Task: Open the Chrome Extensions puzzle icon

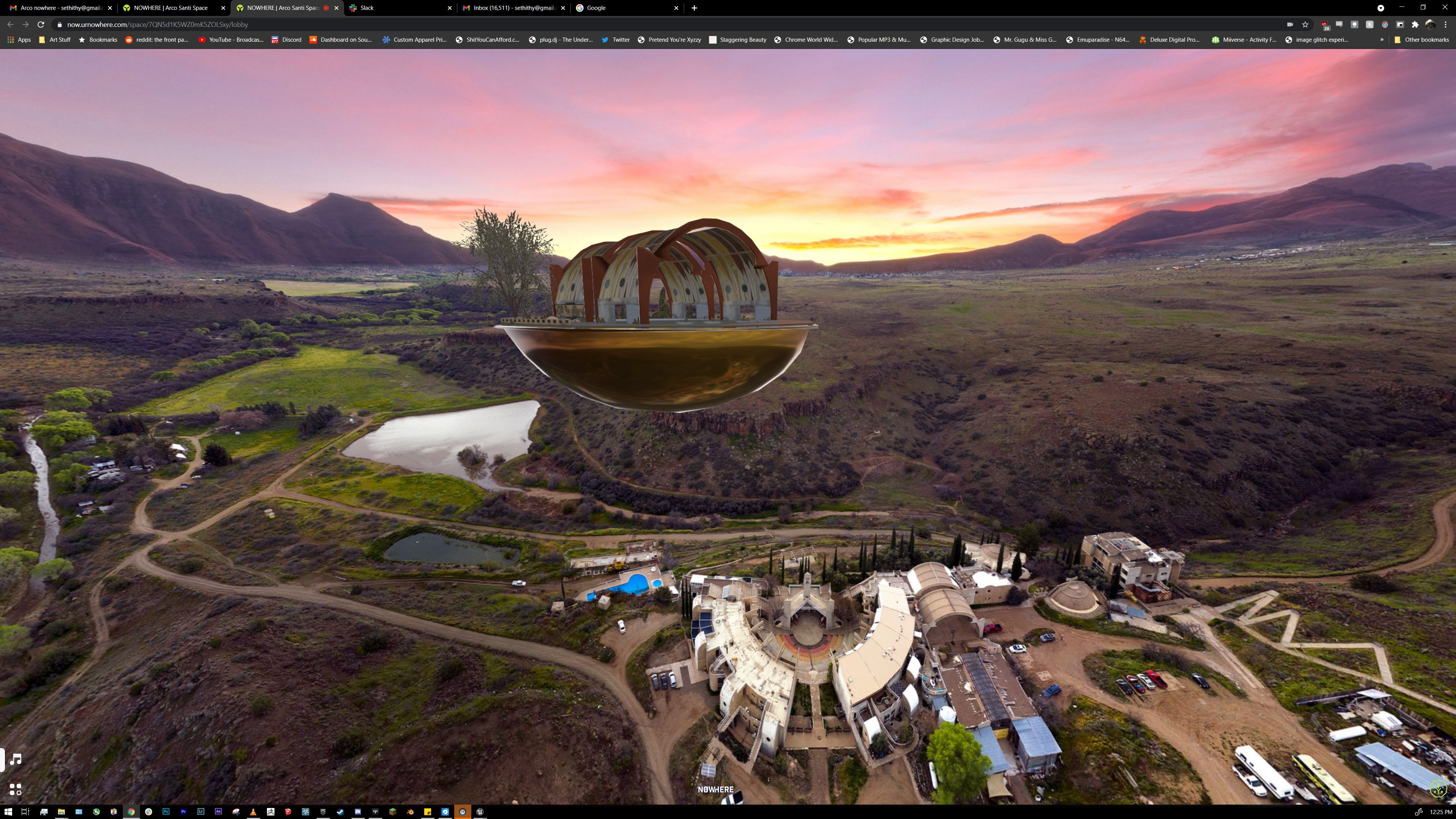Action: [1415, 24]
